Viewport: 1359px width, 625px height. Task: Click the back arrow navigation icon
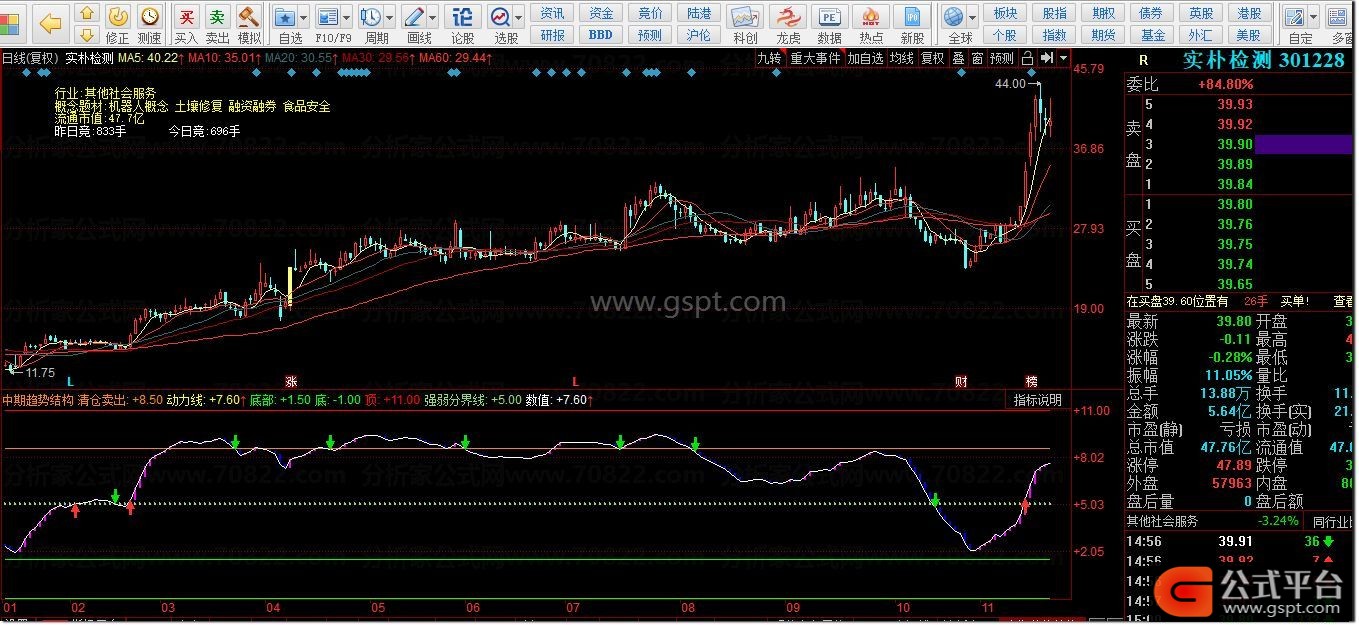[50, 21]
